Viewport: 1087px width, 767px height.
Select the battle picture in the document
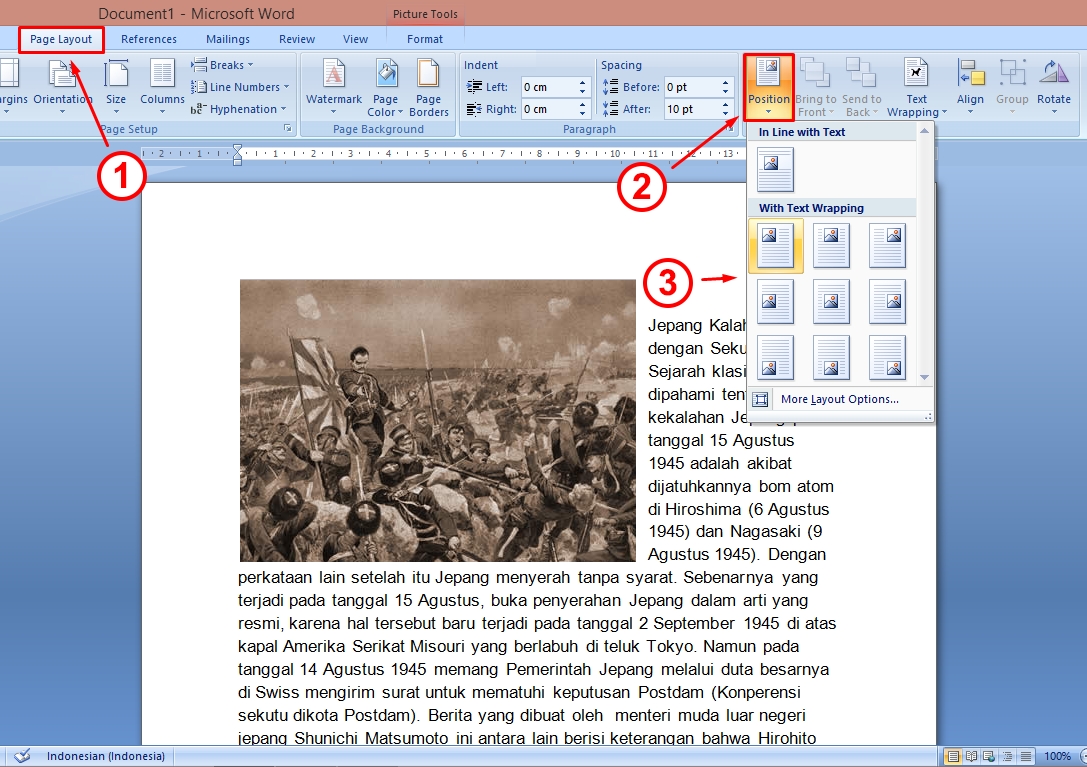[x=437, y=420]
